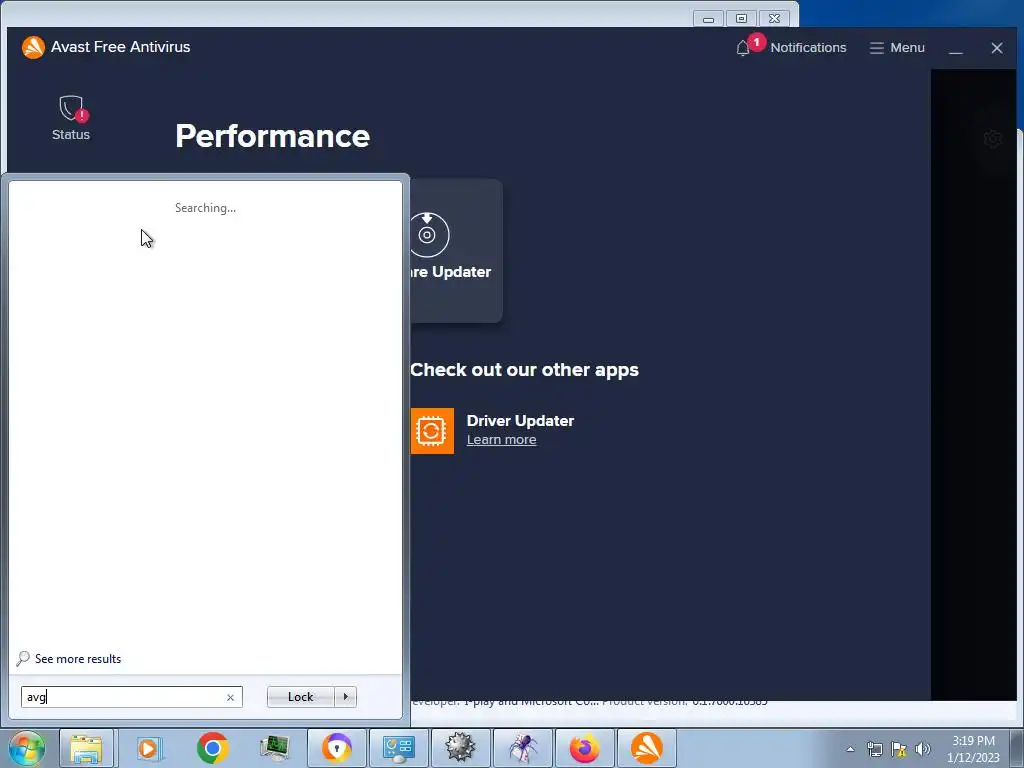The width and height of the screenshot is (1024, 768).
Task: Maximize the background window behind Avast
Action: pyautogui.click(x=741, y=18)
